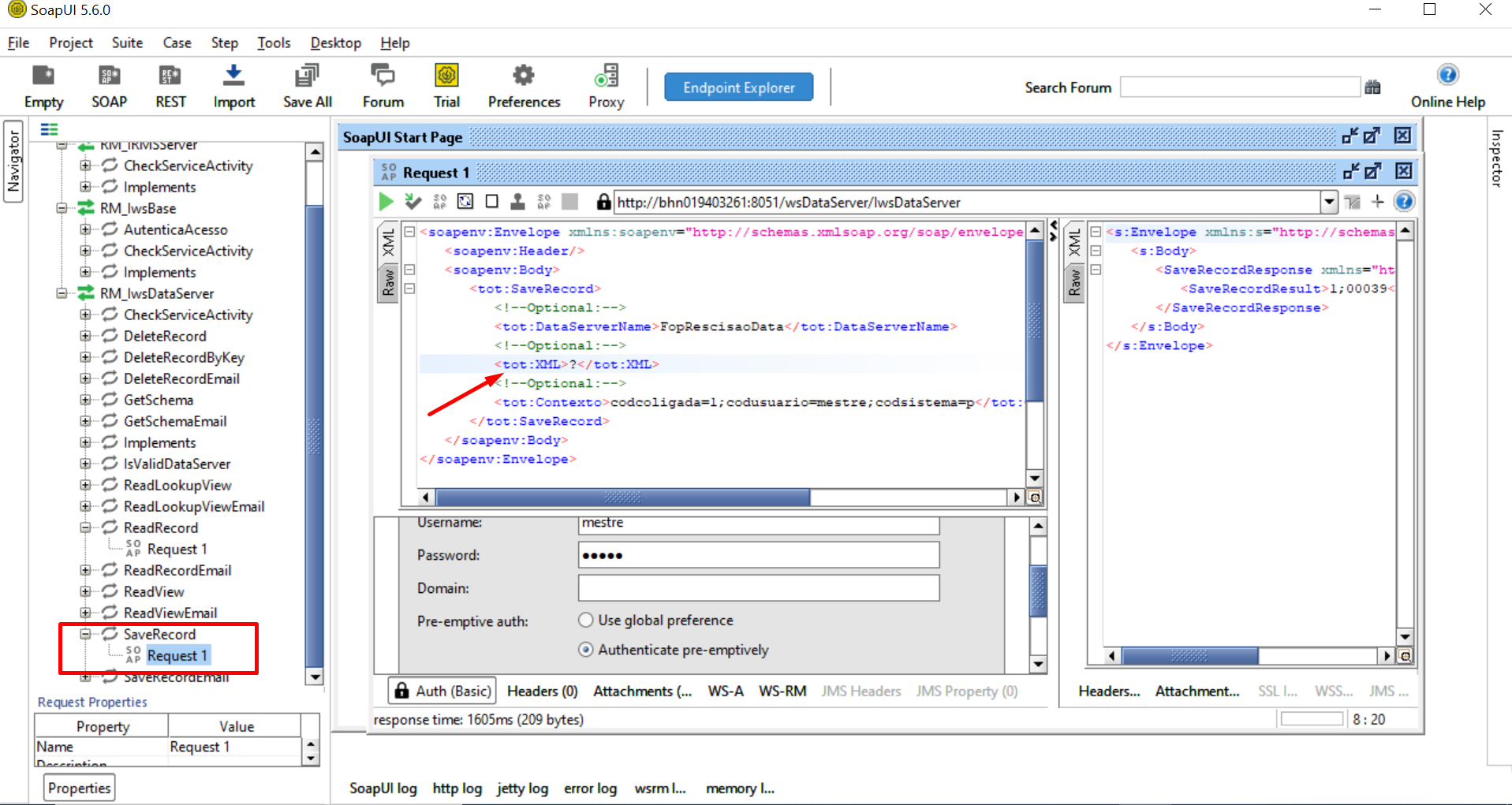The height and width of the screenshot is (805, 1512).
Task: Open the Tools menu
Action: 274,43
